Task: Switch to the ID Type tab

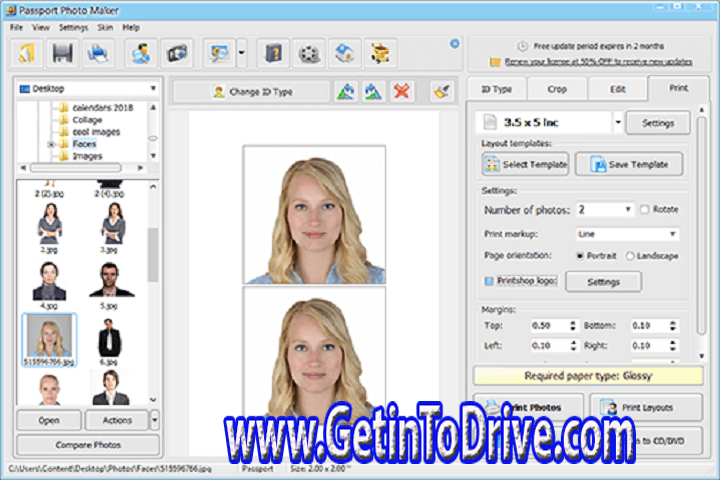Action: click(x=496, y=89)
